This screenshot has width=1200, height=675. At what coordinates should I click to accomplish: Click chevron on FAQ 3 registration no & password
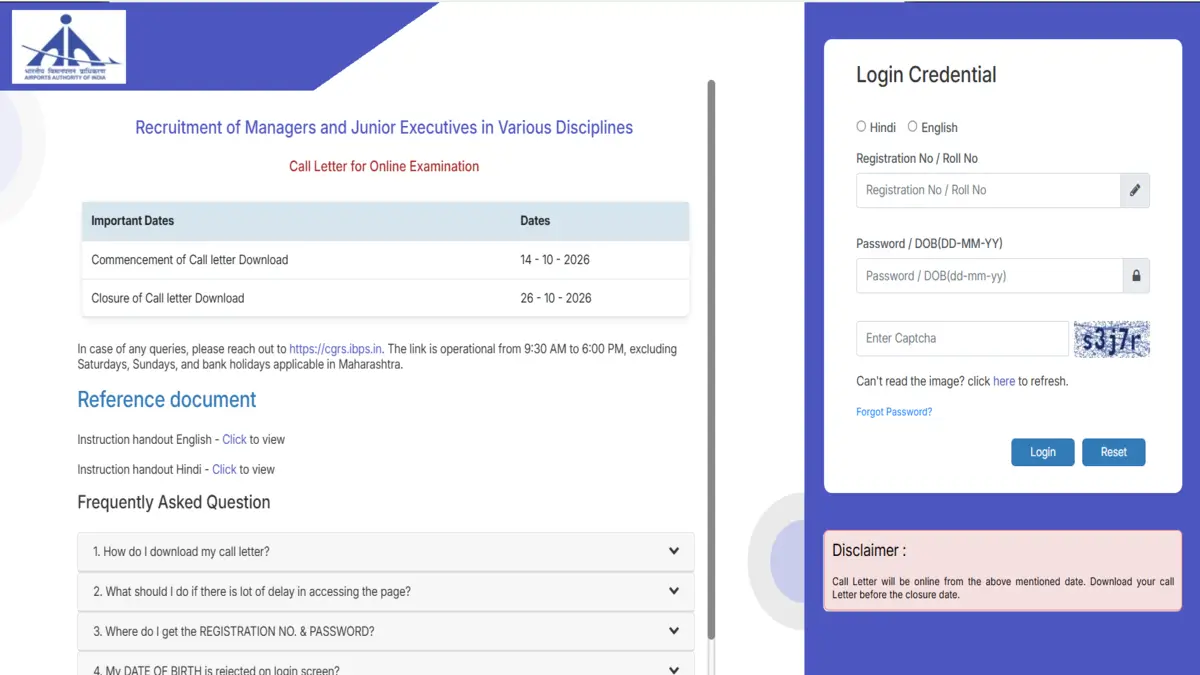click(674, 631)
